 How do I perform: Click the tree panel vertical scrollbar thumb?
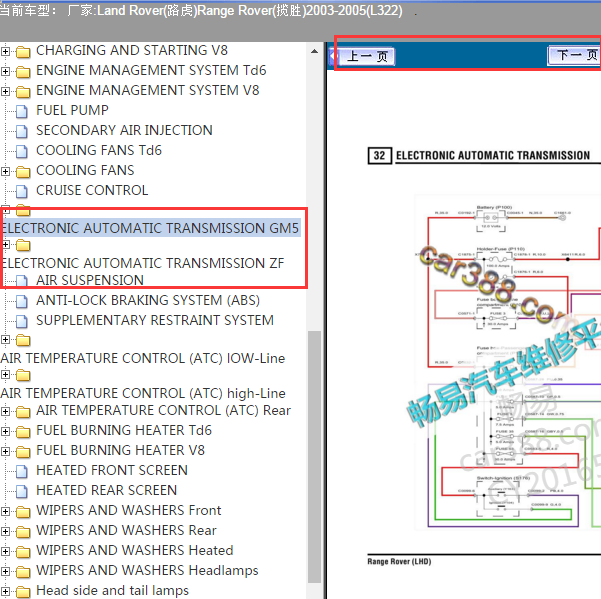314,457
